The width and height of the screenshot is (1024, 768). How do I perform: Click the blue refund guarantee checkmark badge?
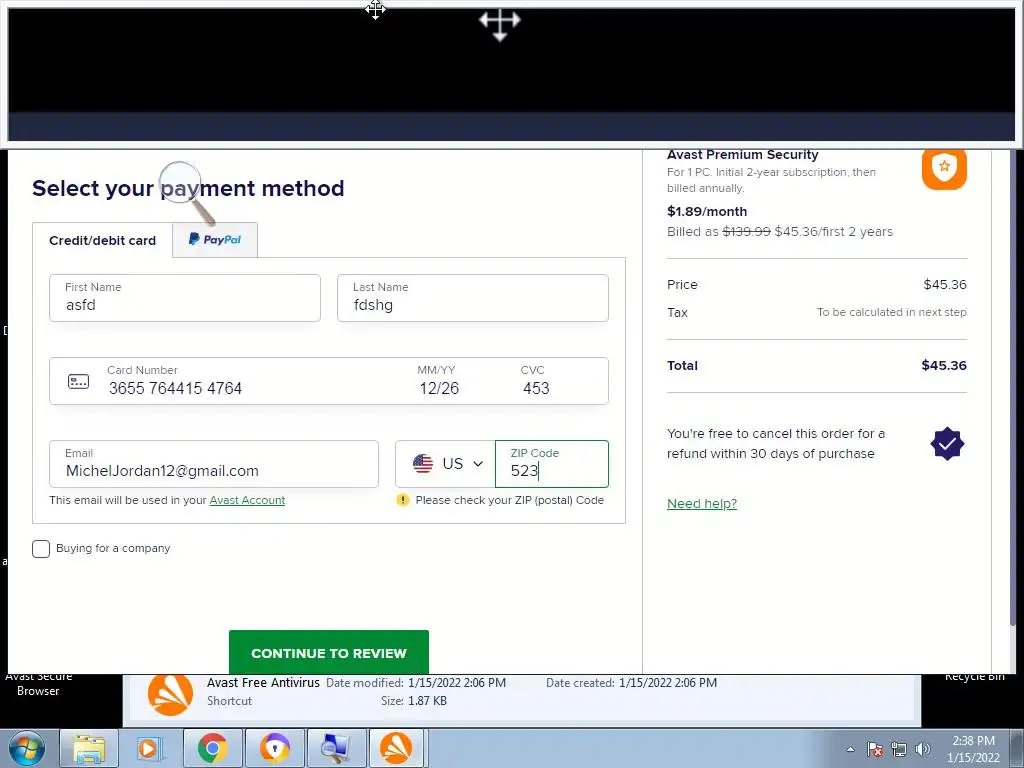947,444
